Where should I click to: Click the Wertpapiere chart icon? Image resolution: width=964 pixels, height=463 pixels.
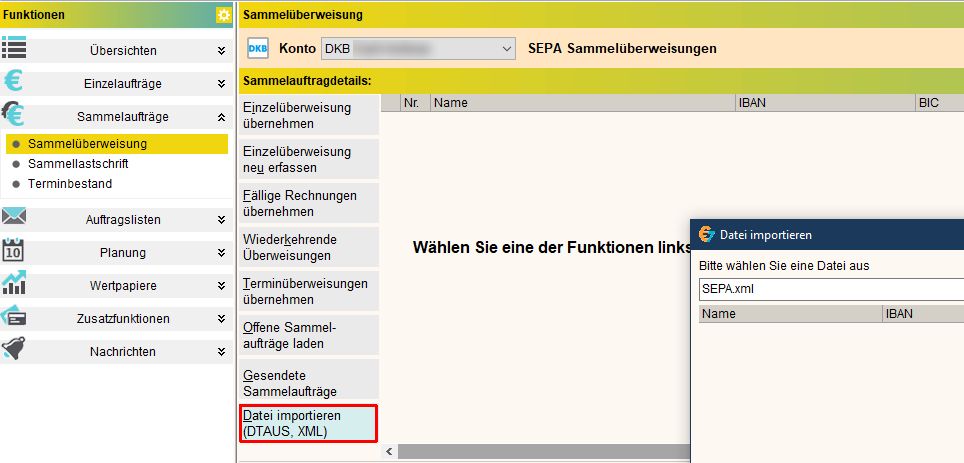(15, 284)
